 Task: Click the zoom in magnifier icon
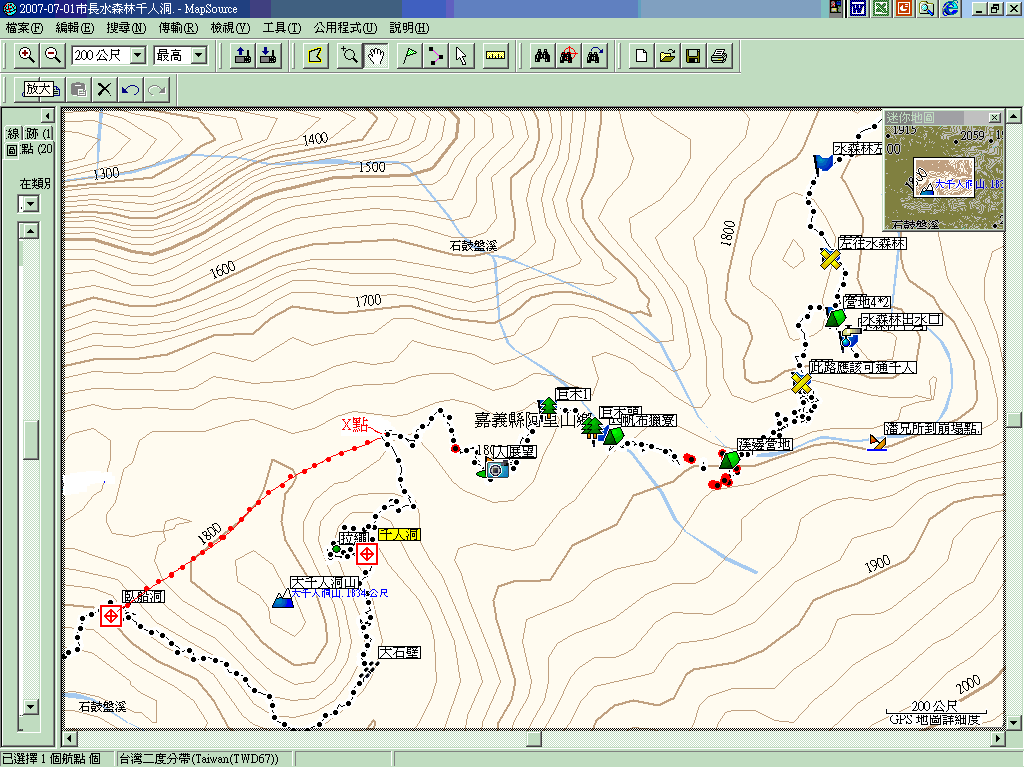pos(27,56)
